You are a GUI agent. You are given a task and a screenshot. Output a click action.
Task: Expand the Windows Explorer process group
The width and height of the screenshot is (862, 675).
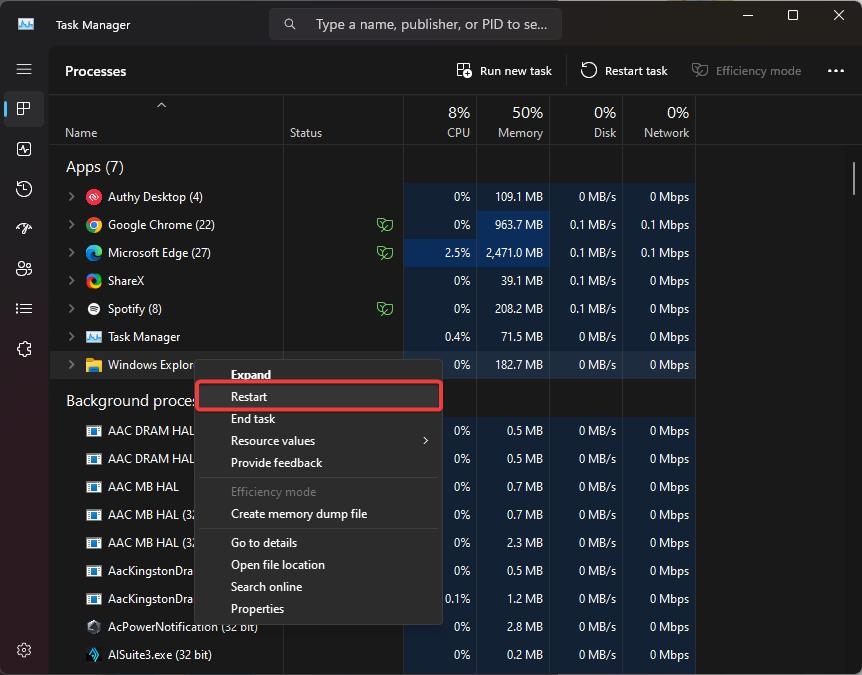pos(71,365)
